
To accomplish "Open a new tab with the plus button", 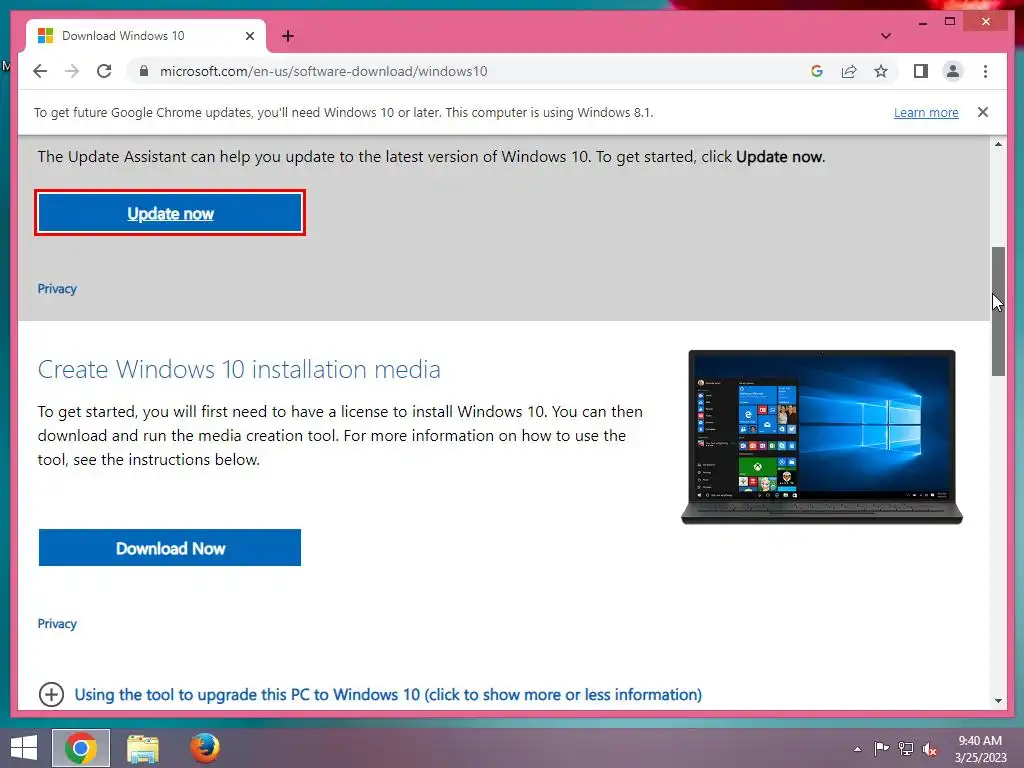I will coord(288,36).
